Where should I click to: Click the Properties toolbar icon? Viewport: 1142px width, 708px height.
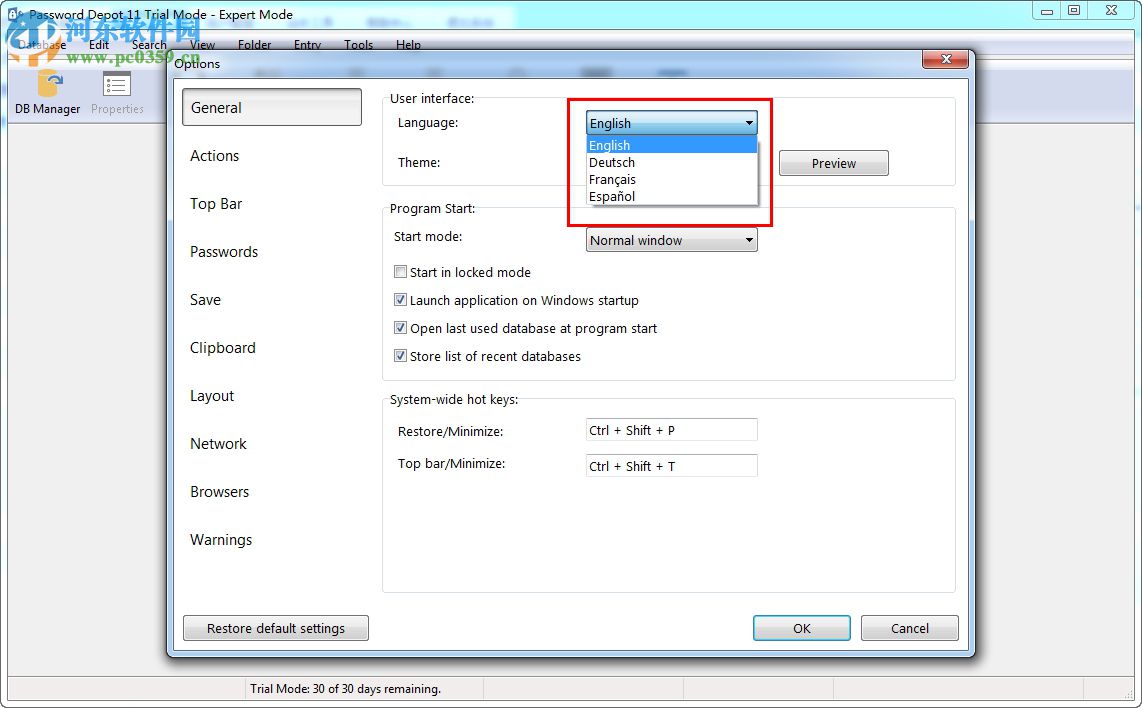point(117,93)
